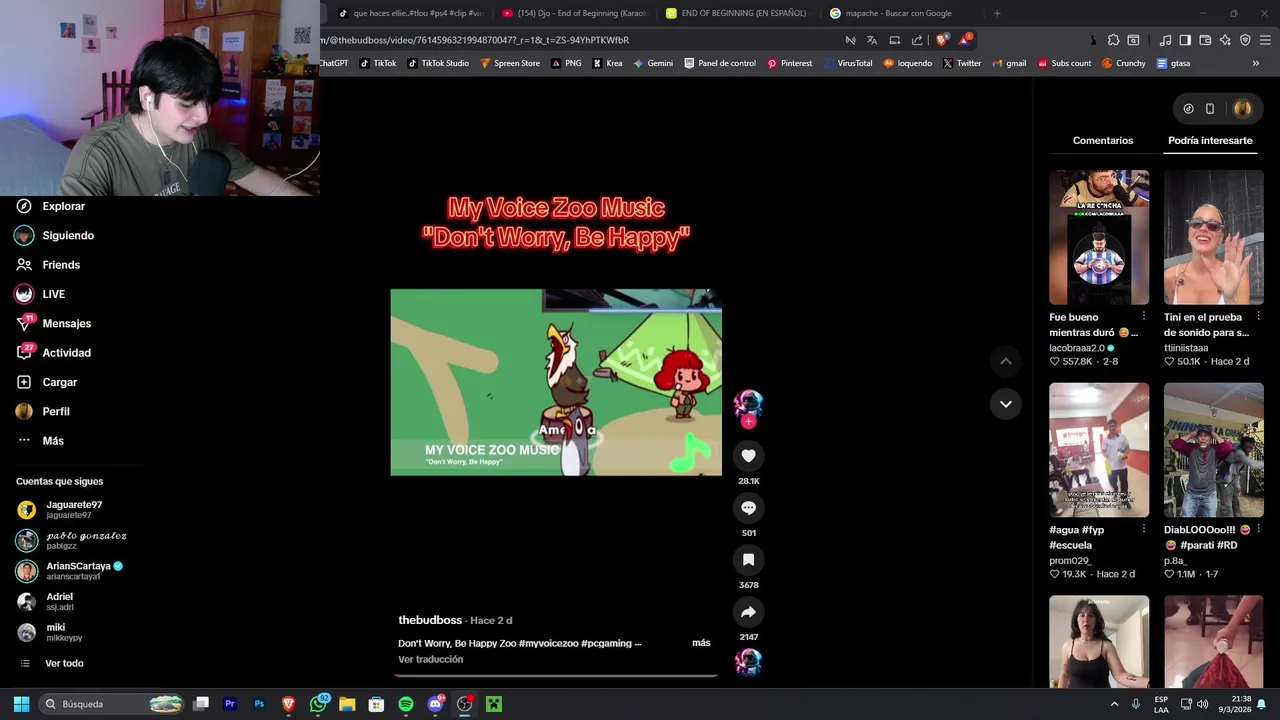The height and width of the screenshot is (720, 1280).
Task: Open the Actividad icon with 27 badge
Action: tap(24, 352)
